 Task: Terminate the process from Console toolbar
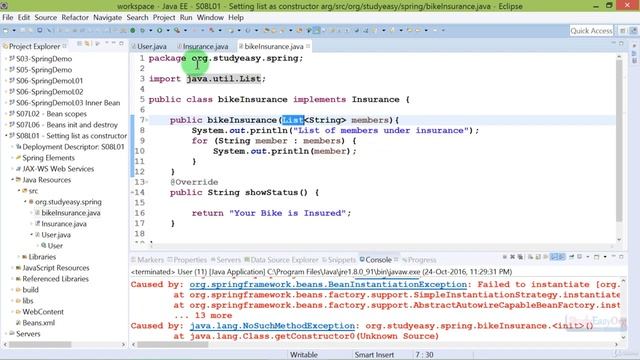(x=504, y=257)
